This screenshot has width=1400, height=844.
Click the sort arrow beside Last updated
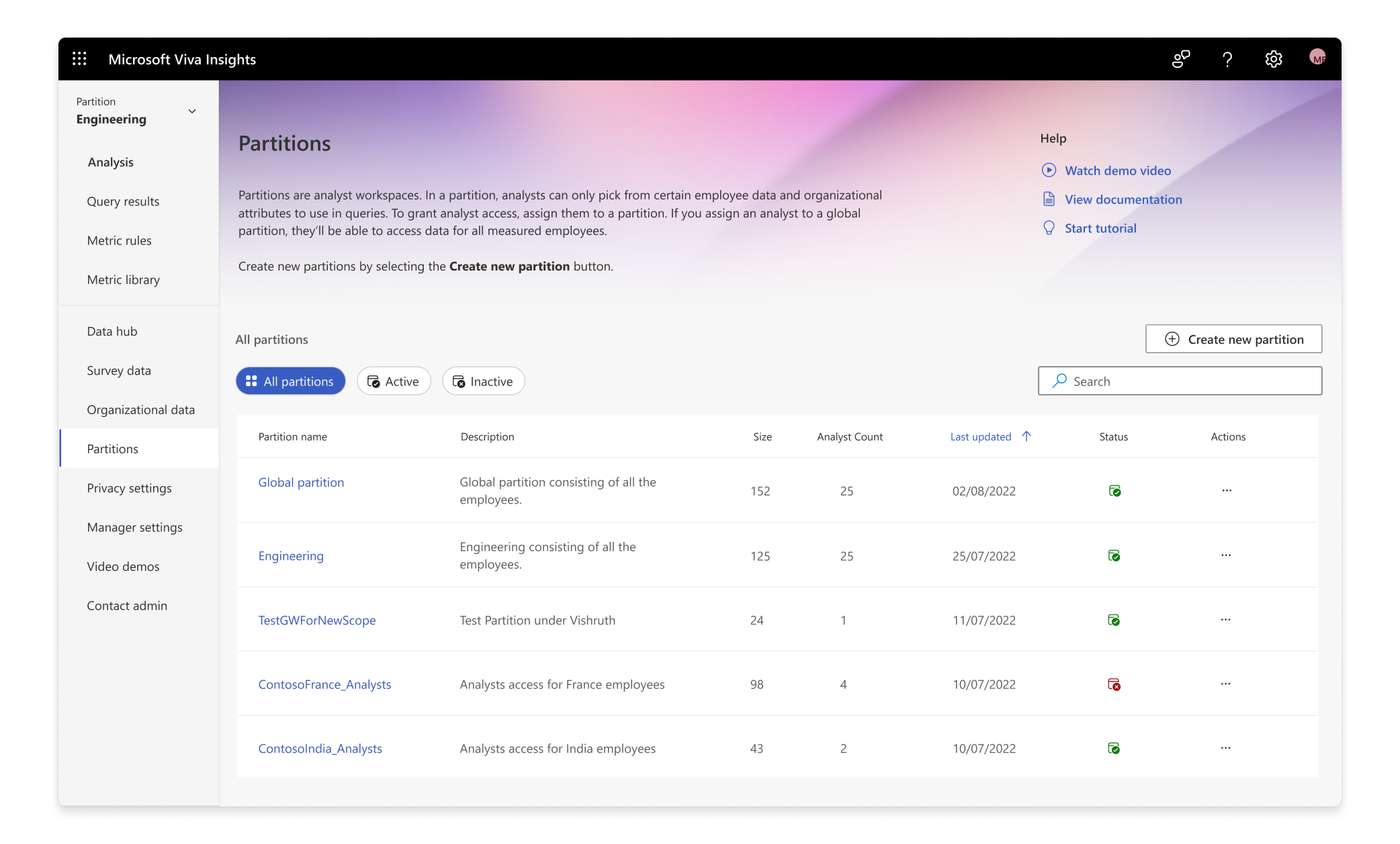click(1026, 436)
